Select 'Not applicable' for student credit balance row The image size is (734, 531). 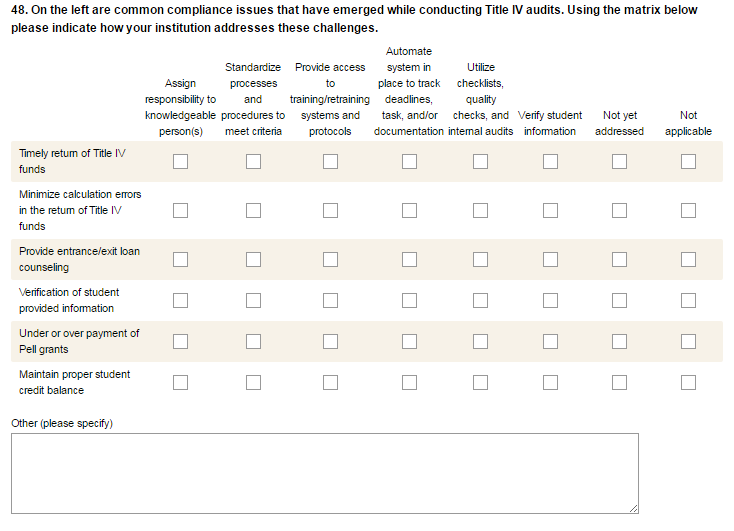tap(688, 382)
